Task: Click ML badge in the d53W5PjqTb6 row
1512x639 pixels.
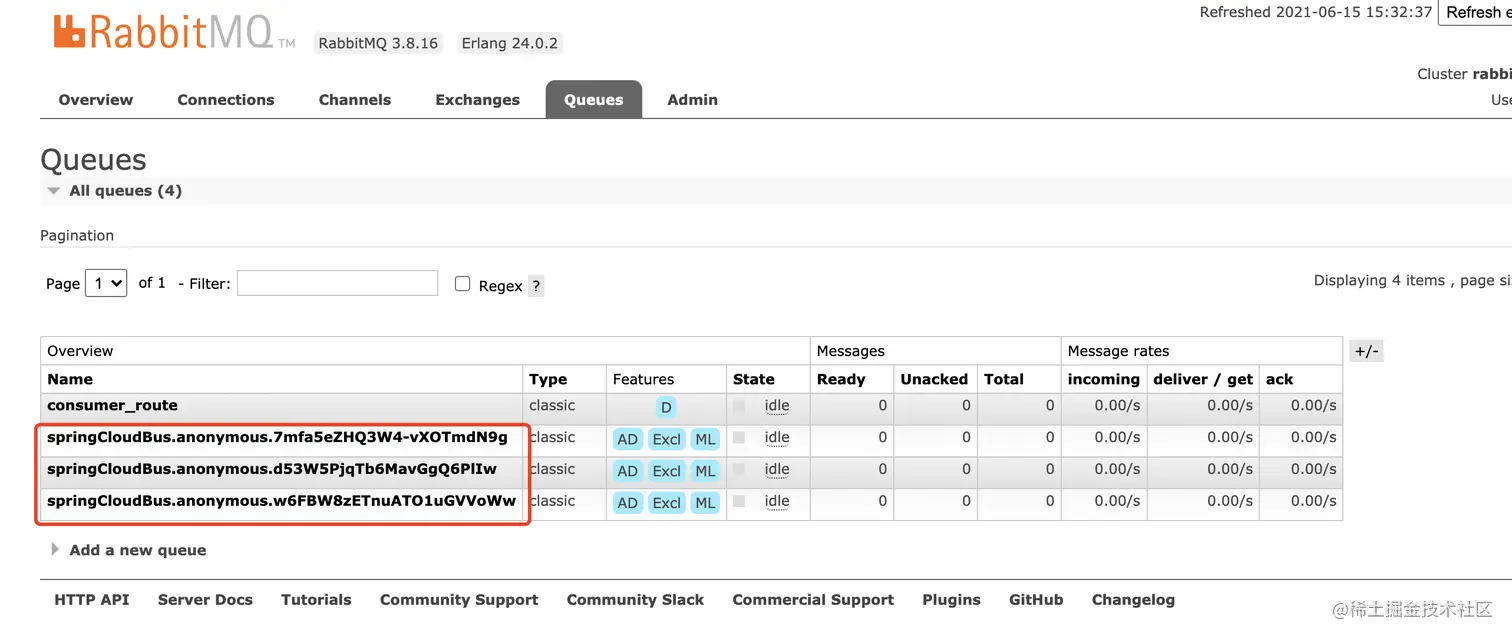Action: (x=705, y=471)
